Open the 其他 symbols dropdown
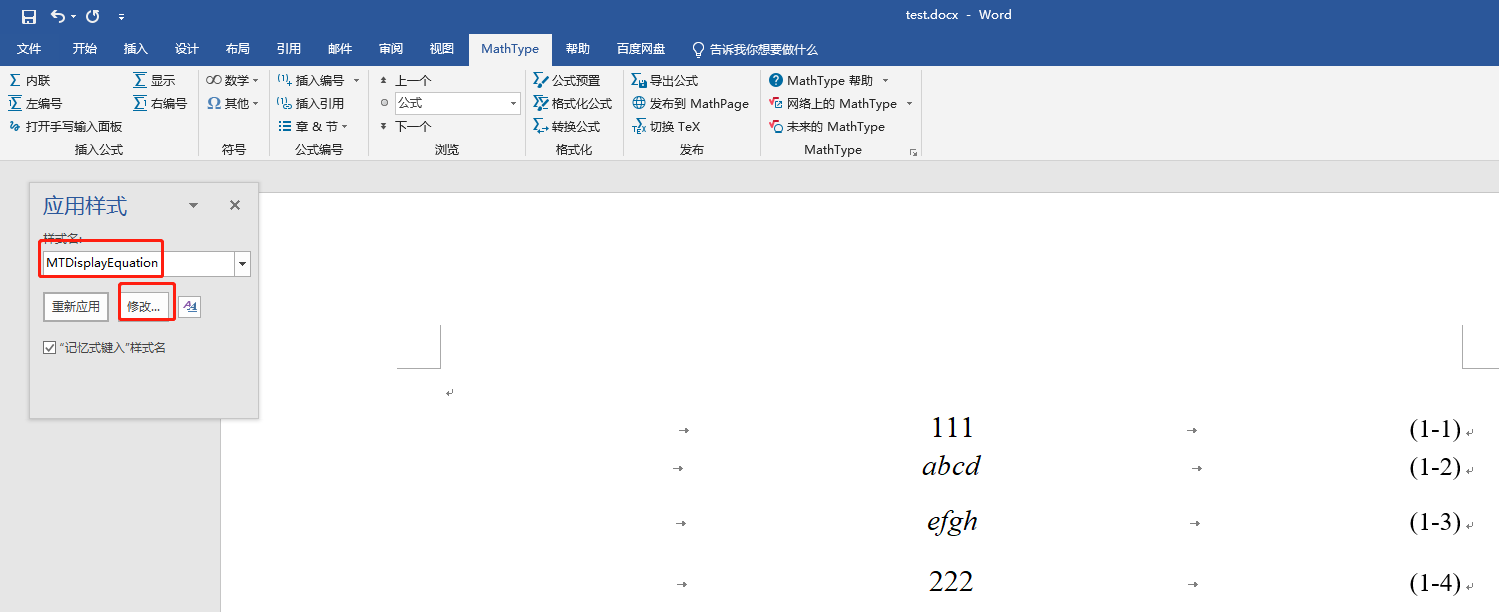Screen dimensions: 1499x612 [x=232, y=103]
